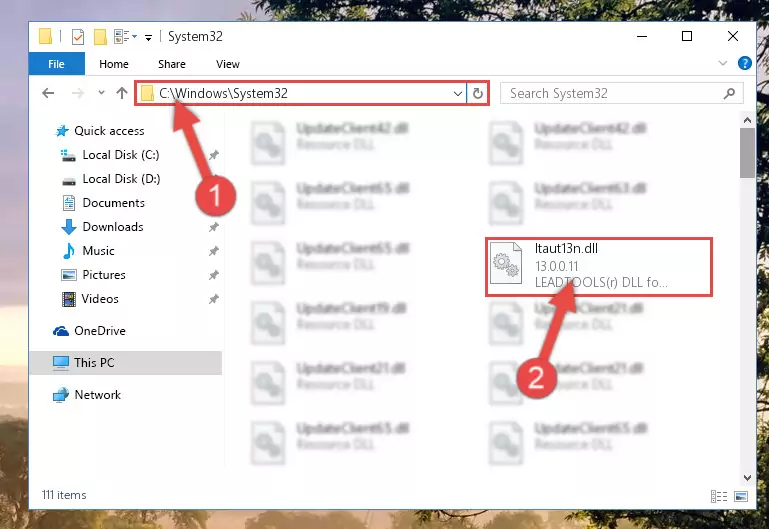The image size is (769, 529).
Task: Click the Network icon in sidebar
Action: tap(61, 395)
